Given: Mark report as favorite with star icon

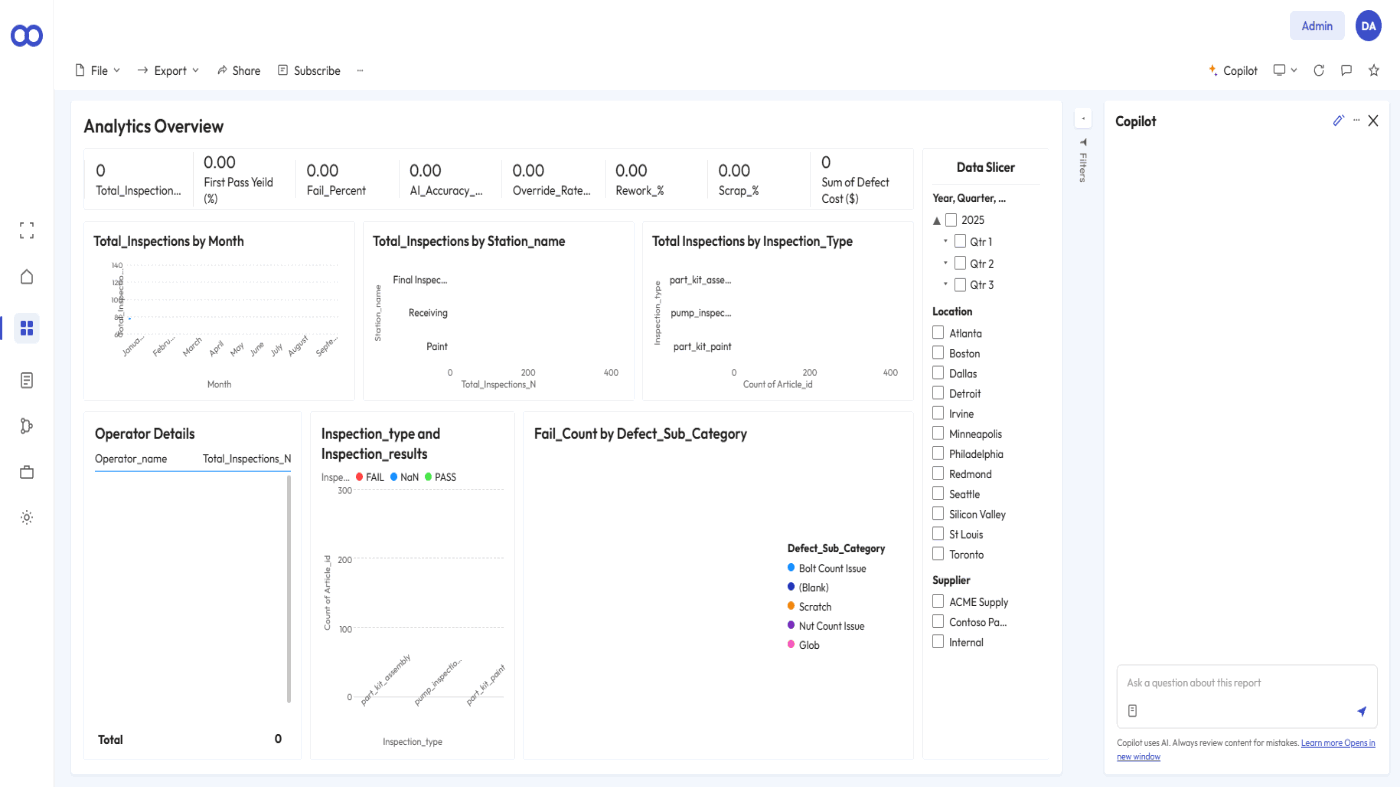Looking at the screenshot, I should click(x=1374, y=70).
